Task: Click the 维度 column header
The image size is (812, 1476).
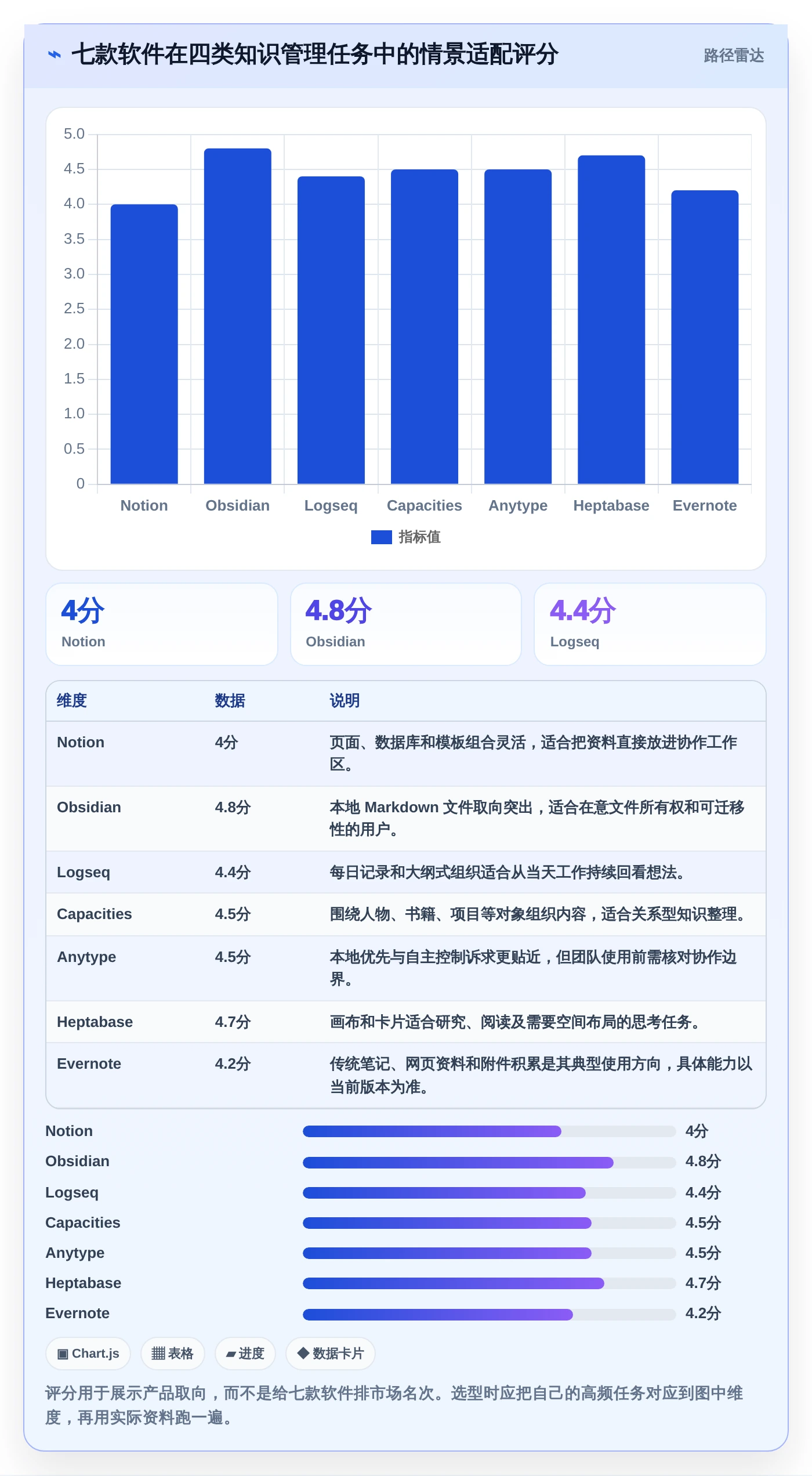Action: point(72,701)
